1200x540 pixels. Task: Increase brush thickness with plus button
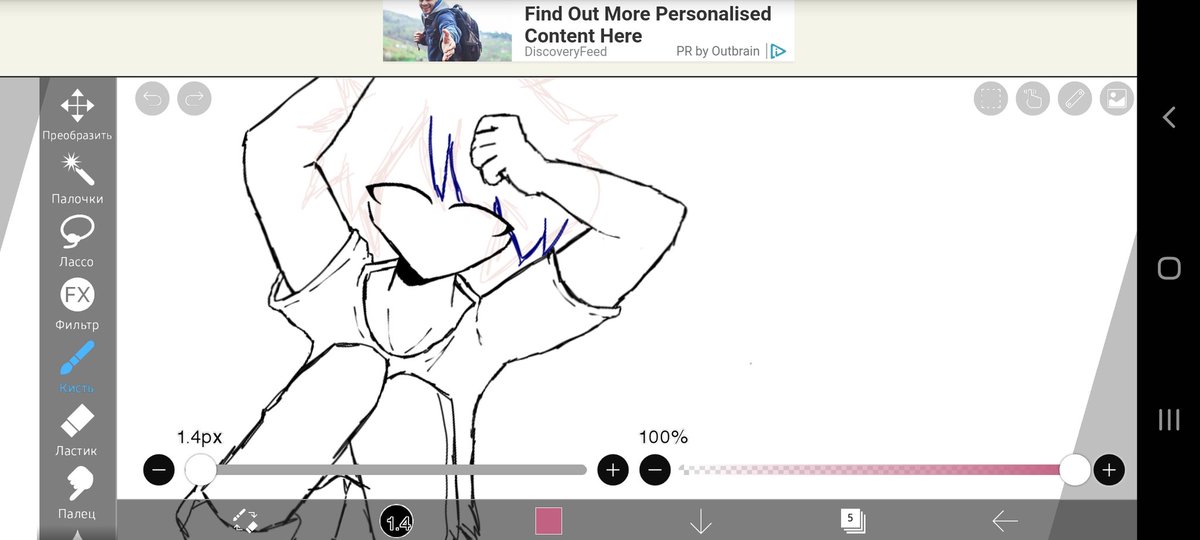click(613, 469)
